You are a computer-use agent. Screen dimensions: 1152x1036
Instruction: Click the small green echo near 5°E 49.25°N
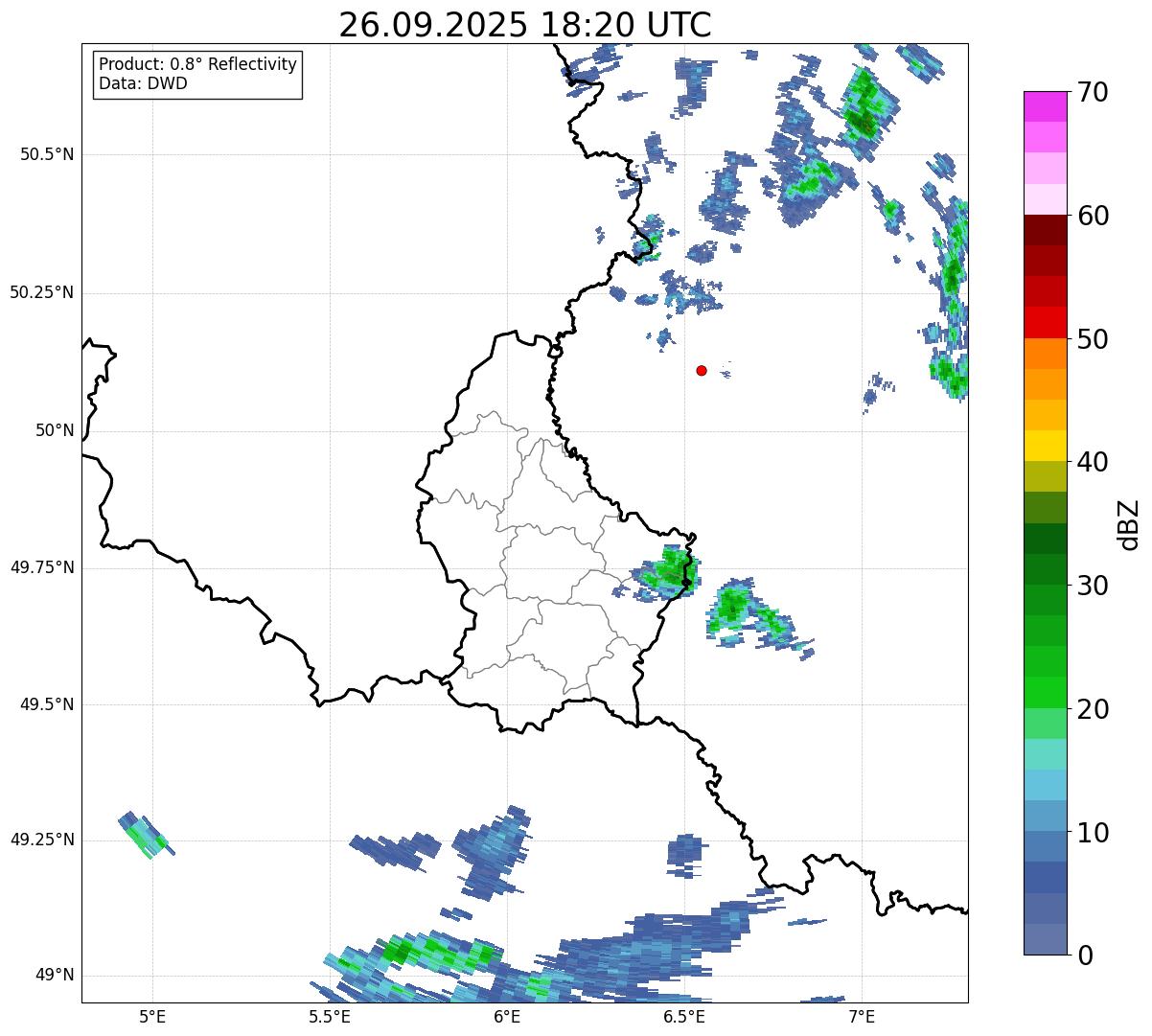coord(146,835)
